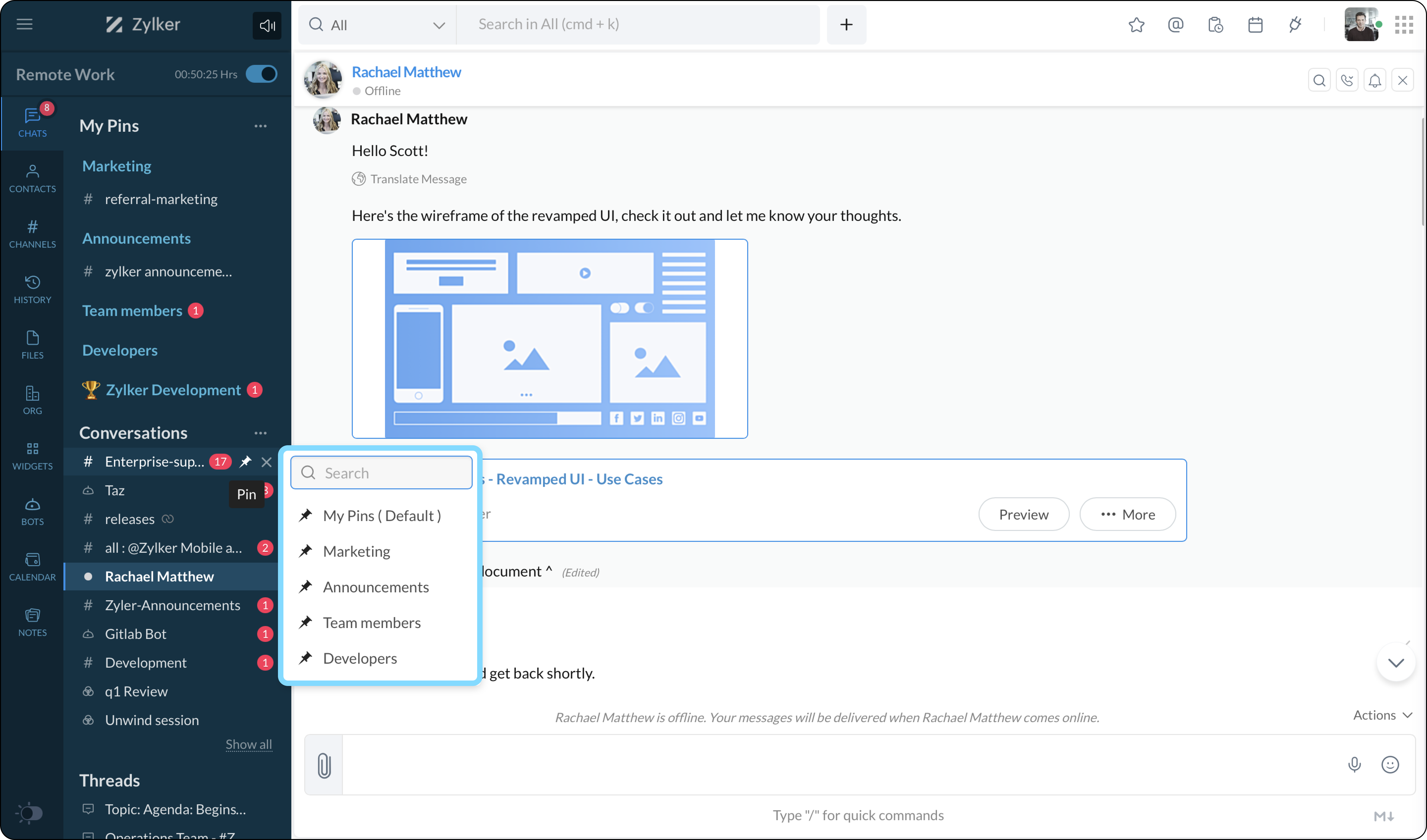Click the announcement megaphone icon
This screenshot has height=840, width=1427.
[x=267, y=25]
